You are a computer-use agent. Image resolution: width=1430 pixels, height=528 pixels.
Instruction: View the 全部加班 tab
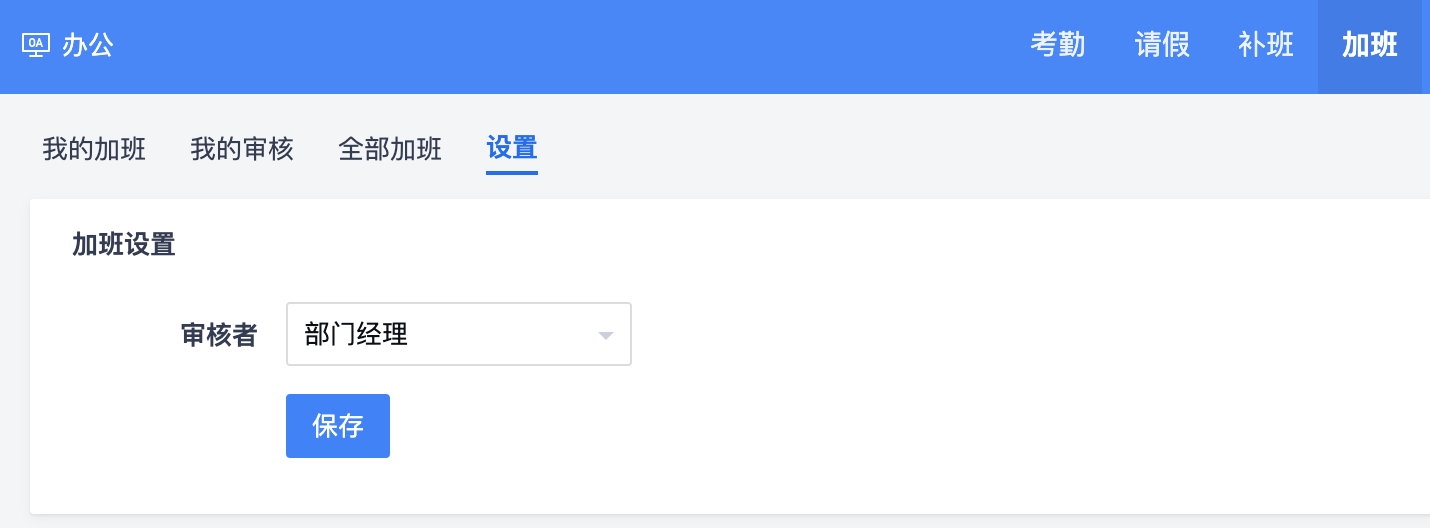[390, 149]
